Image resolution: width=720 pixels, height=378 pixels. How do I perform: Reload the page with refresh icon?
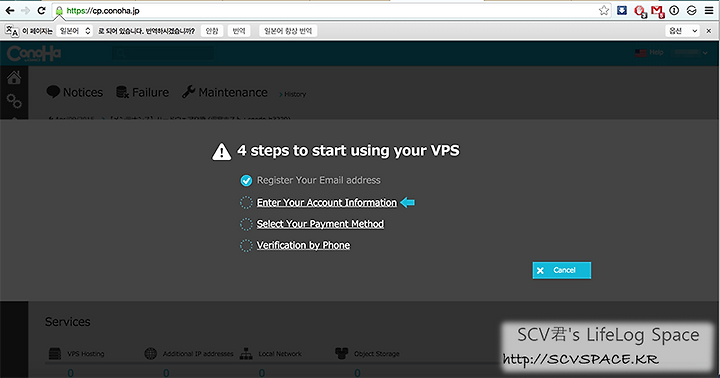point(41,11)
